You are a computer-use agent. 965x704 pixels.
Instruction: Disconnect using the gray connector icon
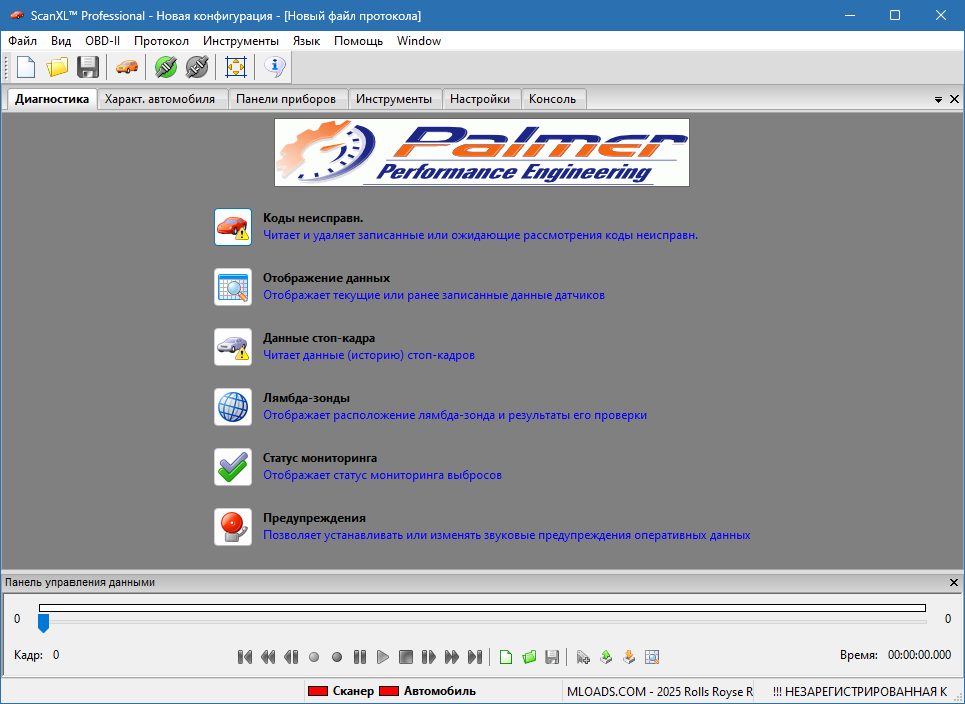[x=197, y=66]
